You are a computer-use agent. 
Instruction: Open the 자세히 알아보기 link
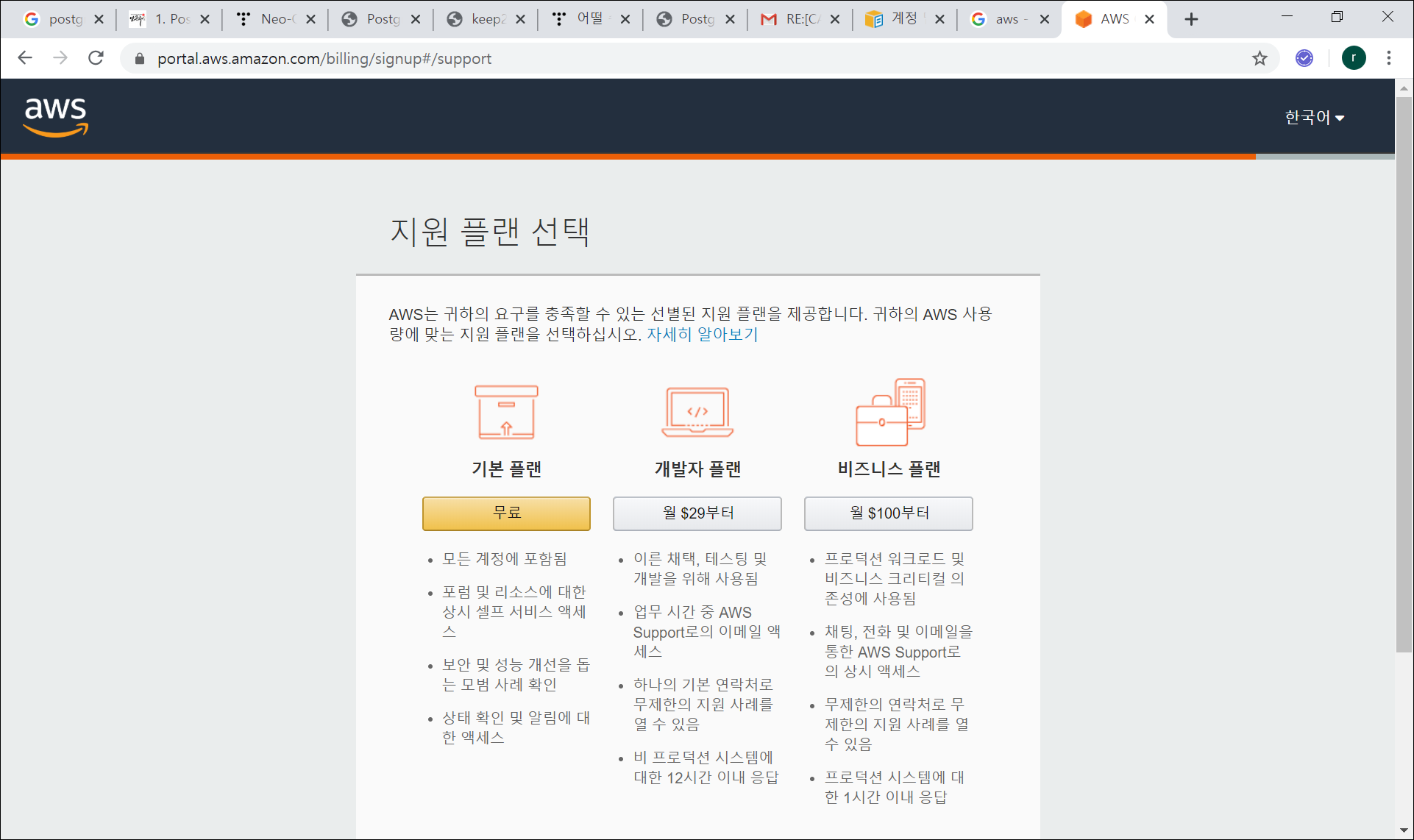click(x=702, y=335)
